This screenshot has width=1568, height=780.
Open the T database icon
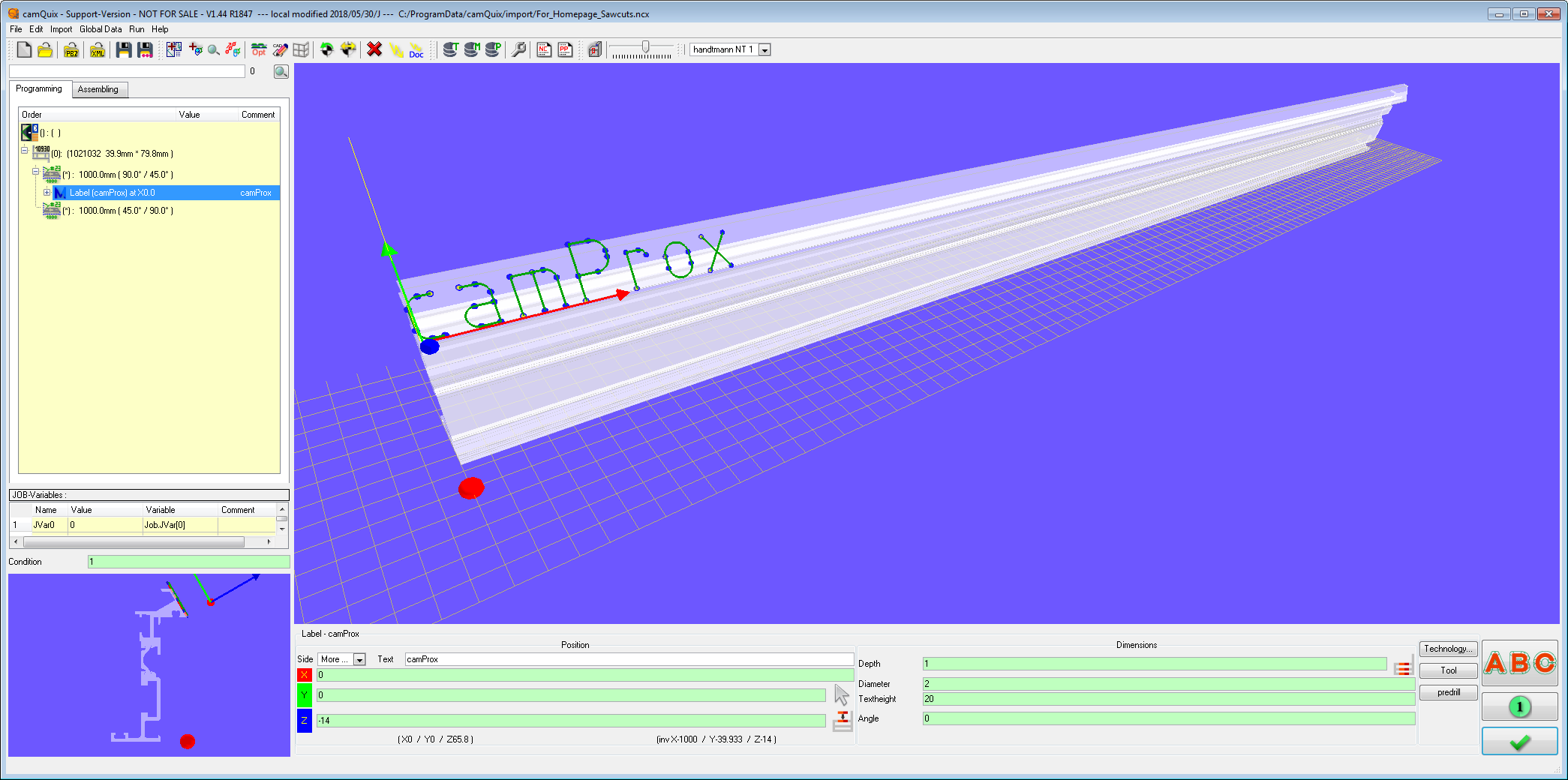point(450,49)
